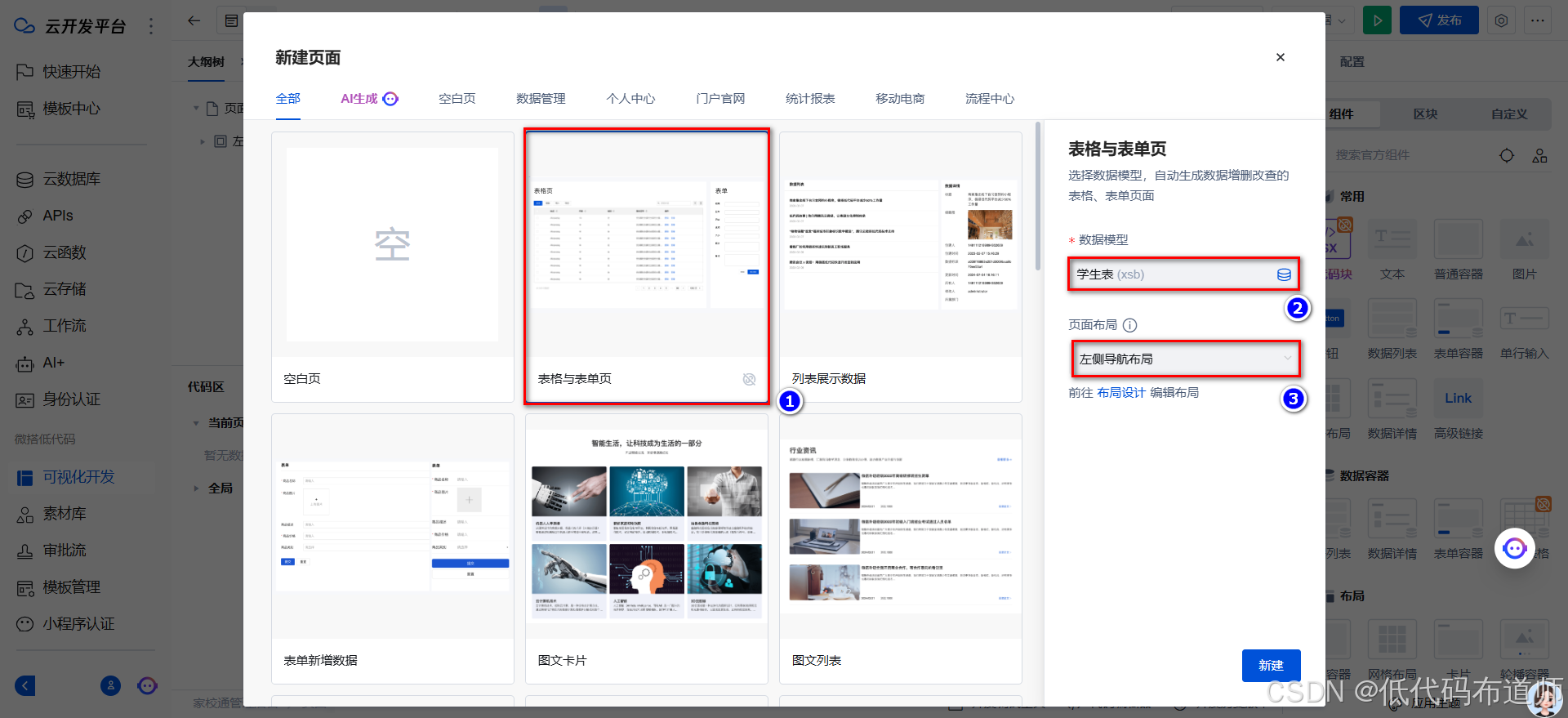1568x718 pixels.
Task: Click the back arrow in editor toolbar
Action: pos(194,21)
